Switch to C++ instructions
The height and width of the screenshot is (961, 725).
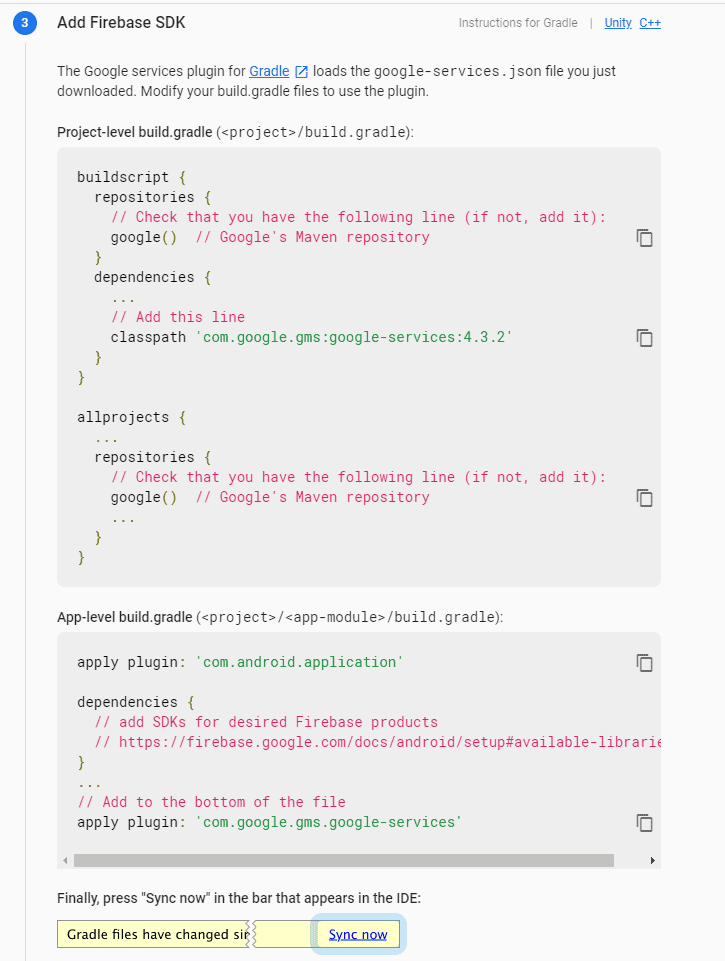[650, 23]
